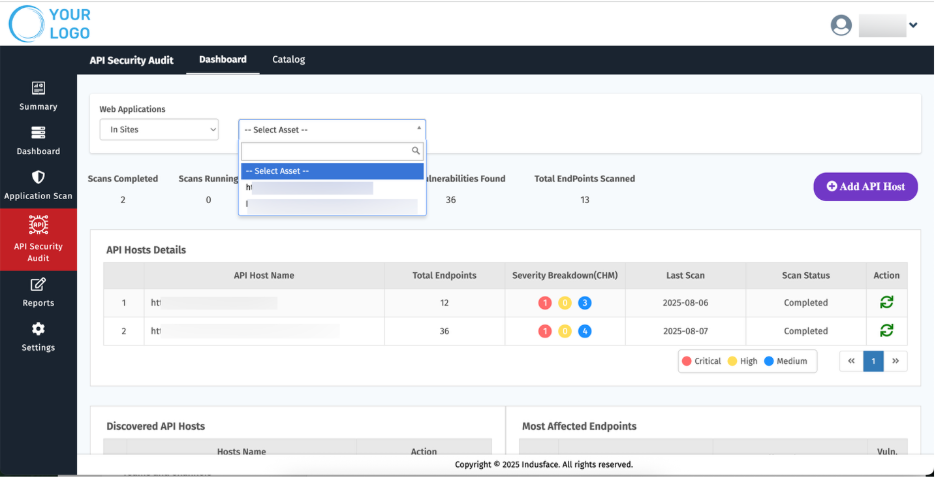The height and width of the screenshot is (477, 936).
Task: Click critical count badge in row 2
Action: coord(544,331)
